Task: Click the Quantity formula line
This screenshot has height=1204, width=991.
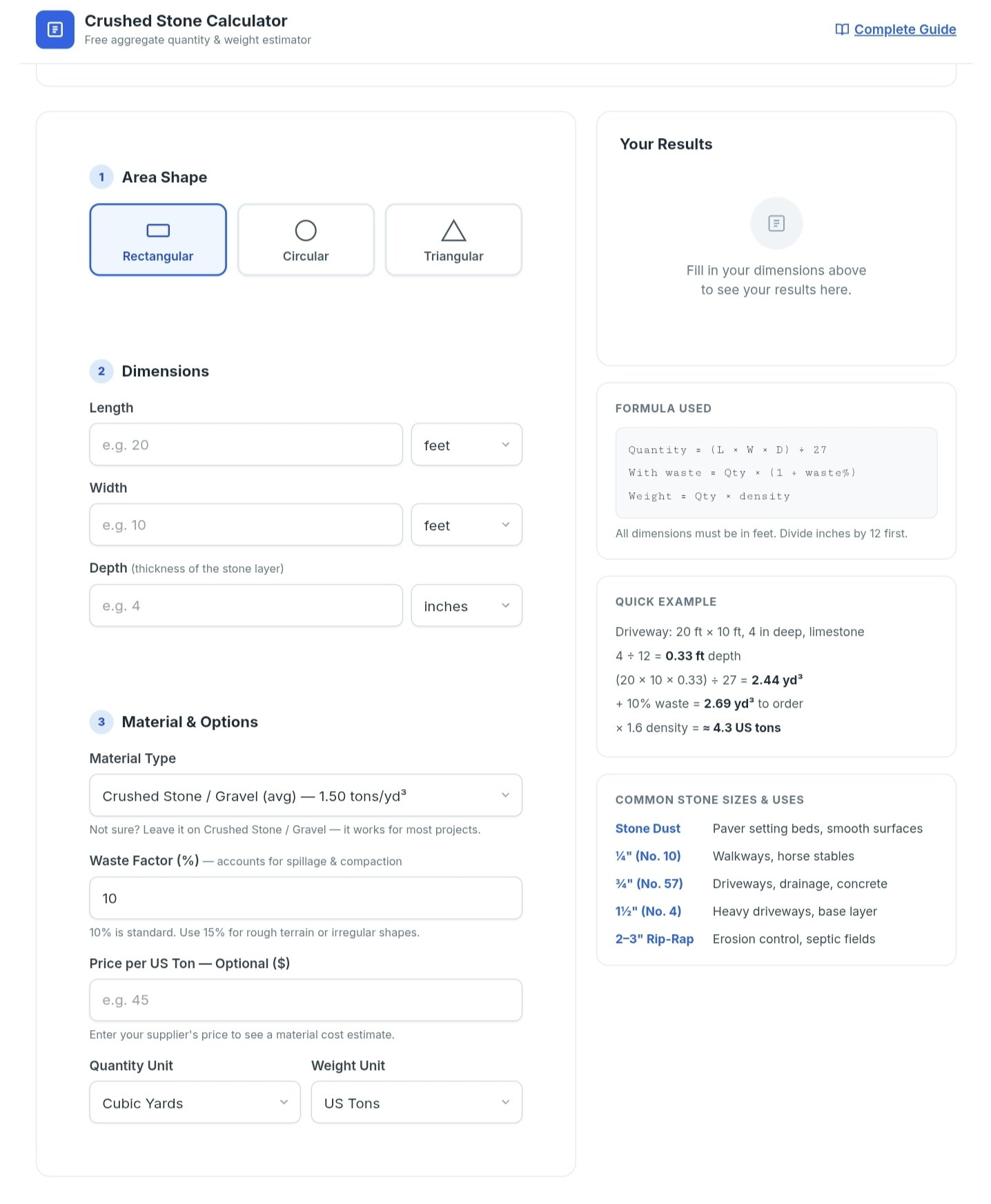Action: point(727,449)
